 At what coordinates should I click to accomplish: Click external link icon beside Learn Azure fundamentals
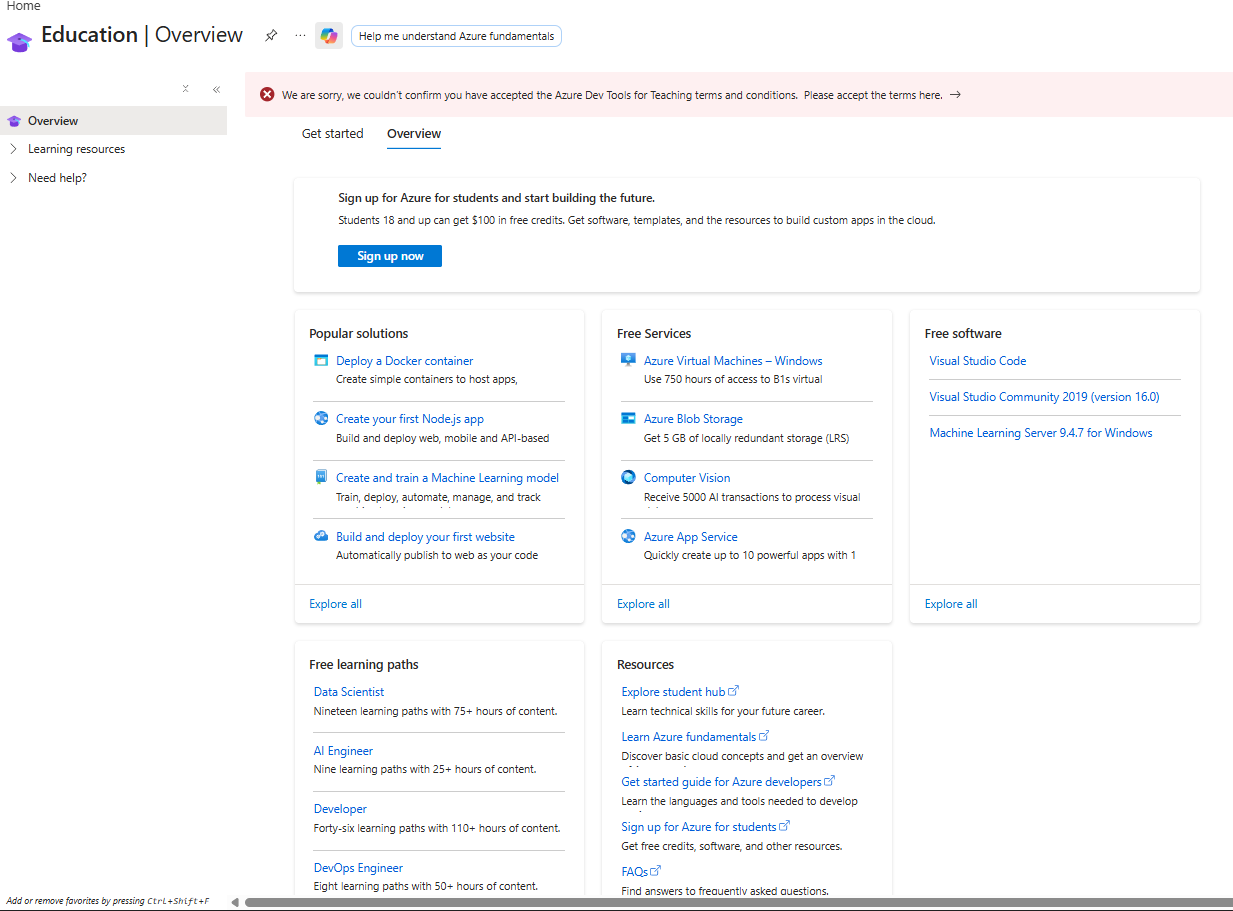pos(765,736)
